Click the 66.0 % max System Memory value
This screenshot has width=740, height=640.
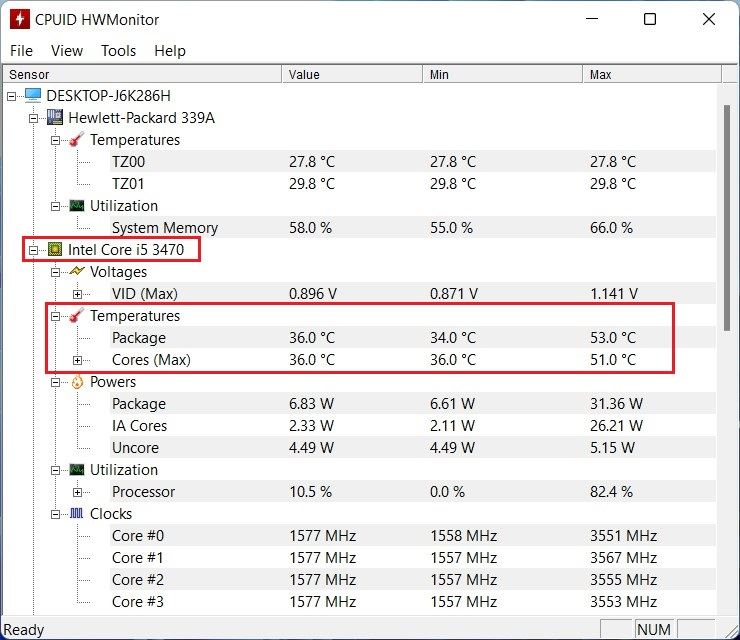(611, 227)
